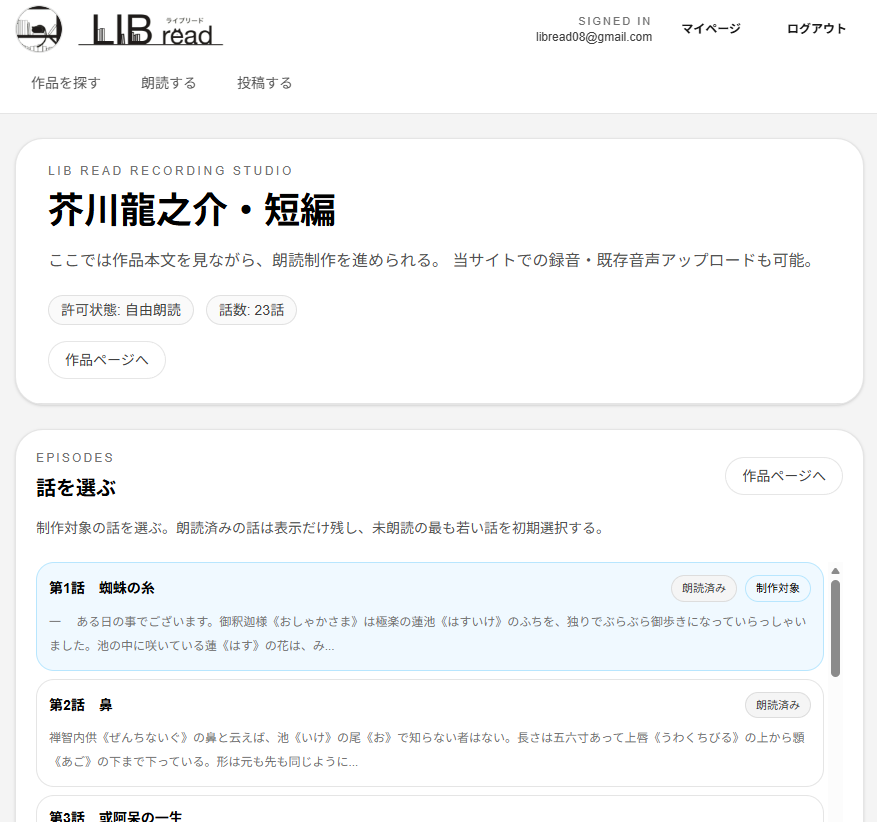Click the signed-in email libread08@gmail.com
This screenshot has height=822, width=877.
(594, 37)
